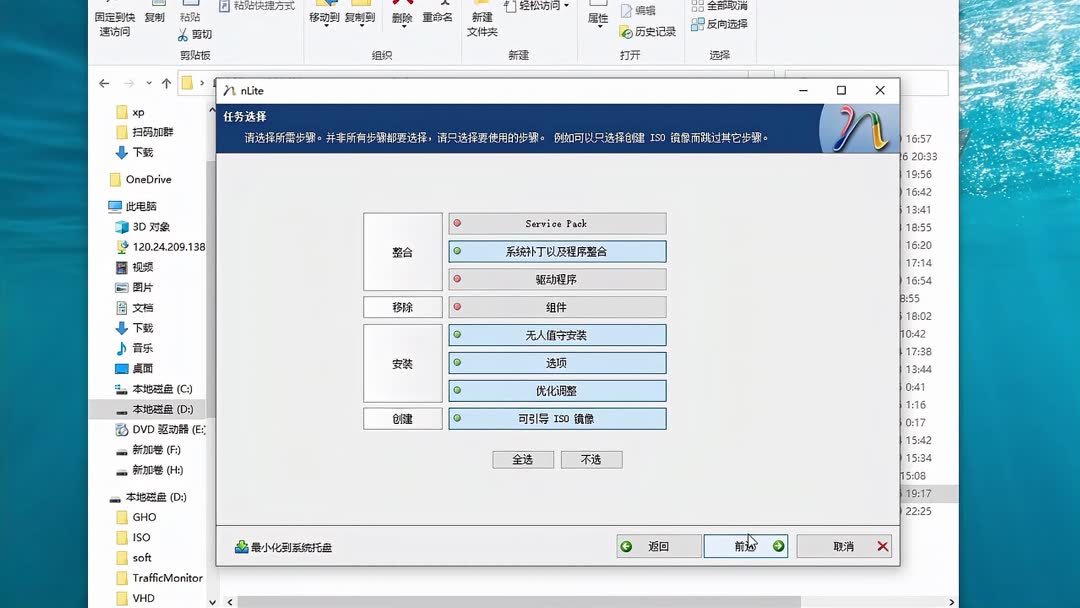Image resolution: width=1080 pixels, height=608 pixels.
Task: Click the 全选 button in nLite
Action: tap(523, 459)
